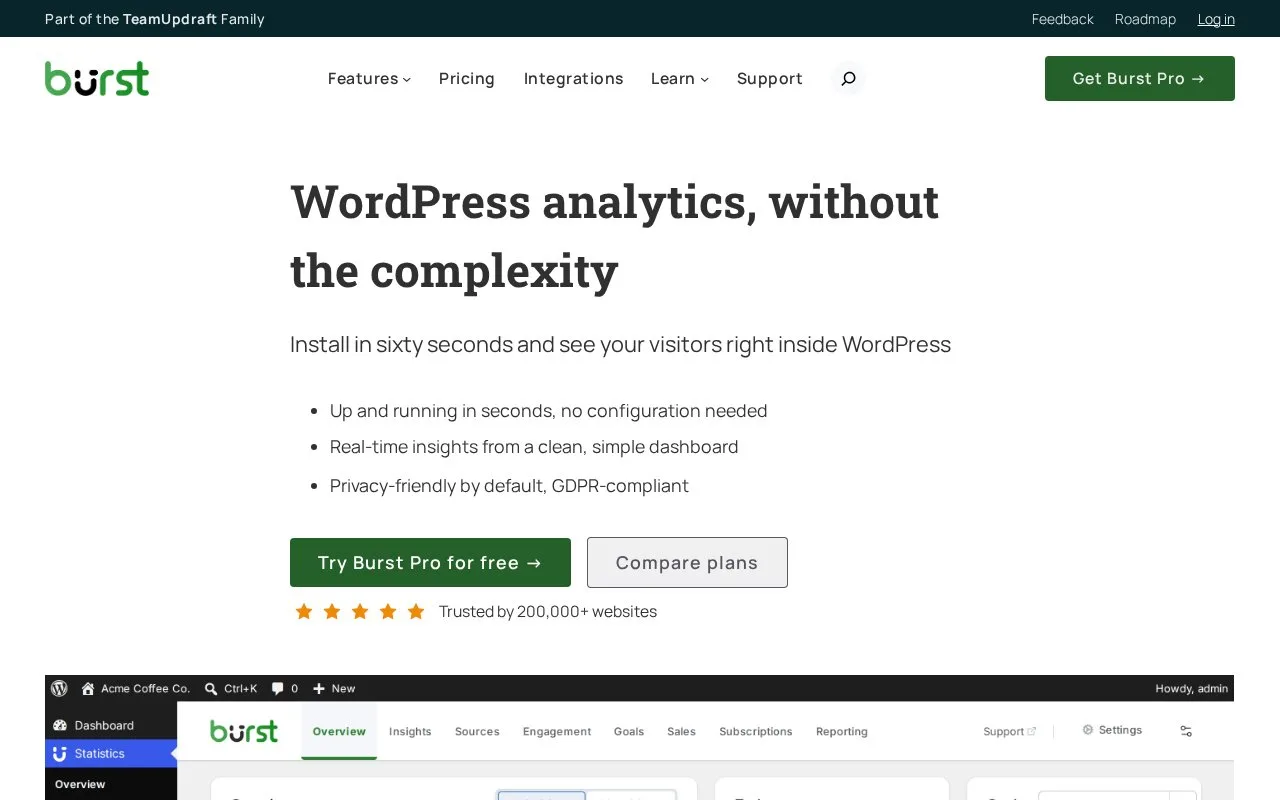Open the Log in link

pos(1216,19)
